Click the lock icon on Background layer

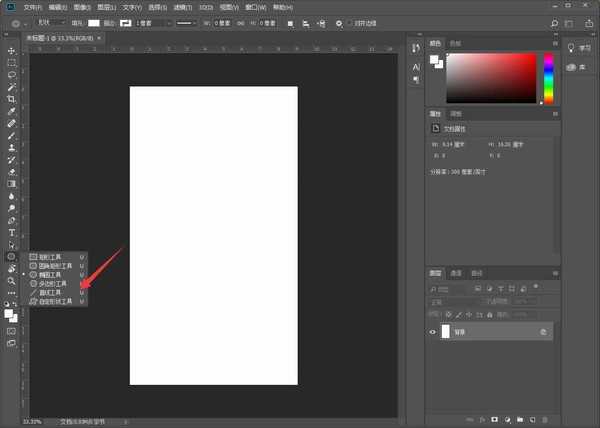pos(543,331)
